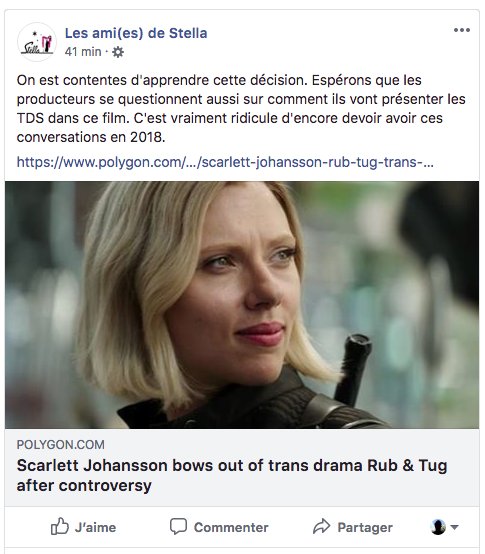Click the thumbs-up J'aime icon
The image size is (485, 554).
[59, 526]
